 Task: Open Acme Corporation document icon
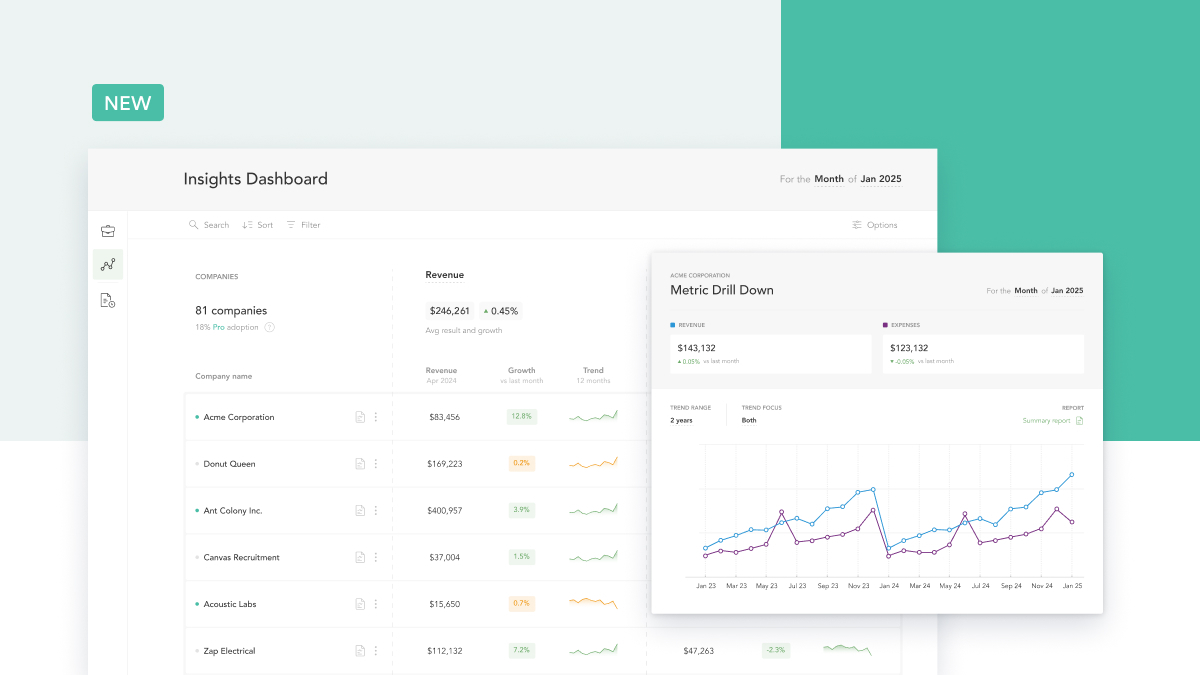360,417
